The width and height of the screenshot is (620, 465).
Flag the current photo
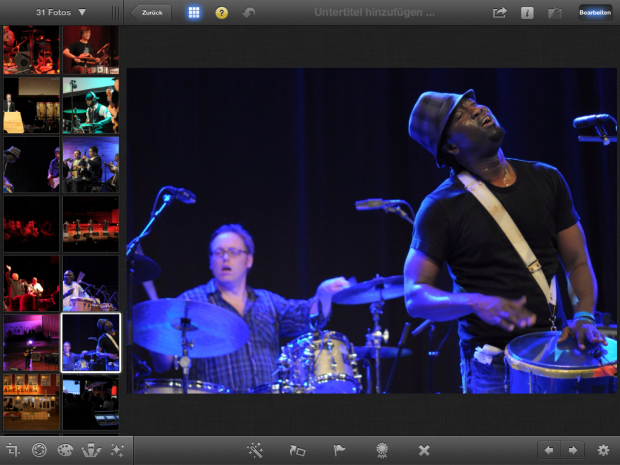pyautogui.click(x=339, y=450)
